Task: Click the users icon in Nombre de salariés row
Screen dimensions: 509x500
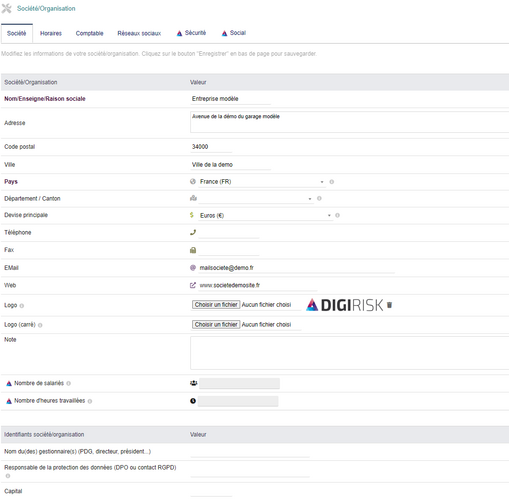Action: click(193, 383)
